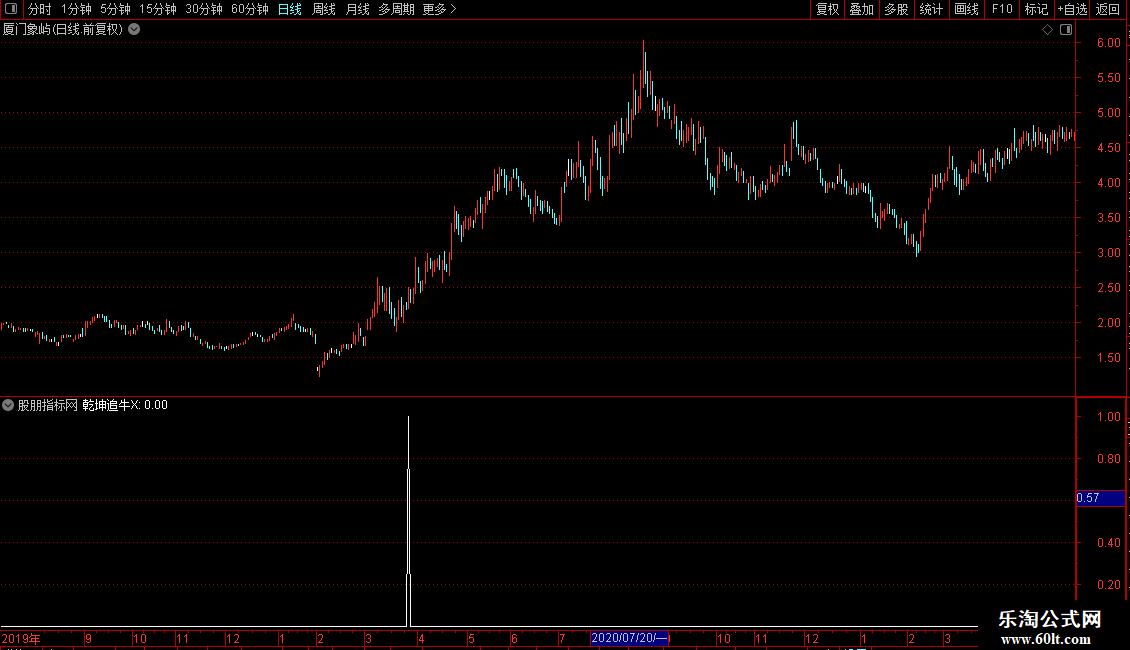Select the 1分钟 period
This screenshot has width=1130, height=650.
(76, 9)
